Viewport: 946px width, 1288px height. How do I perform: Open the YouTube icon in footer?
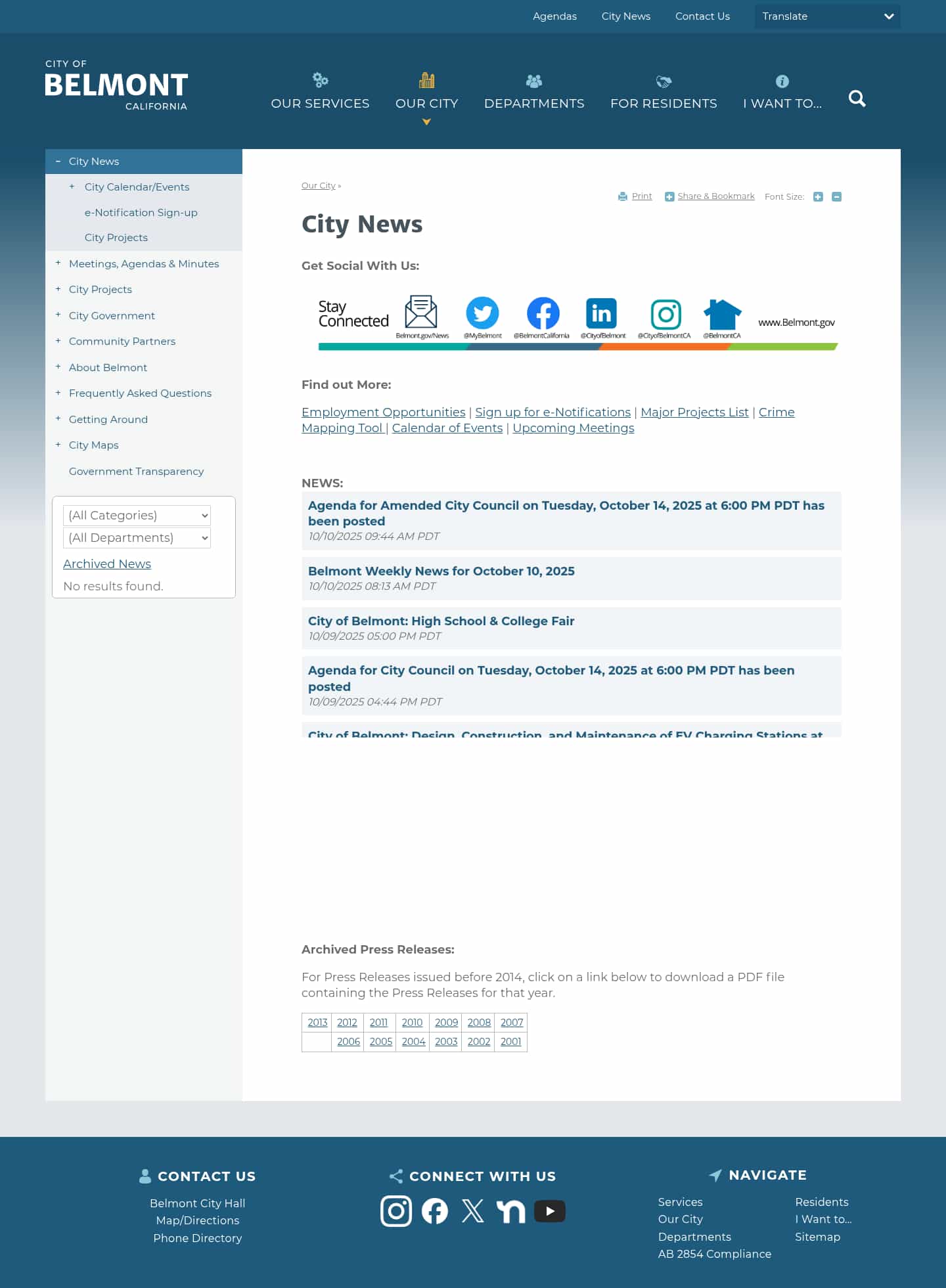tap(549, 1211)
